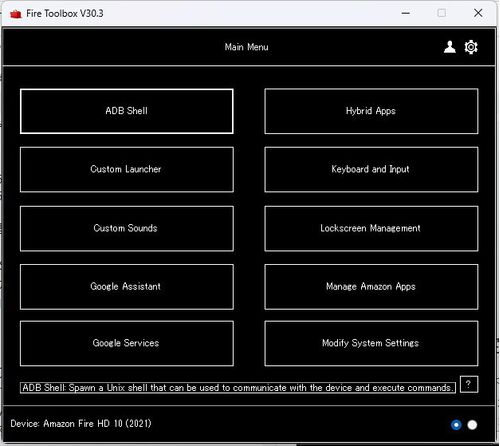The height and width of the screenshot is (446, 500).
Task: Click the question mark help button
Action: (x=469, y=384)
